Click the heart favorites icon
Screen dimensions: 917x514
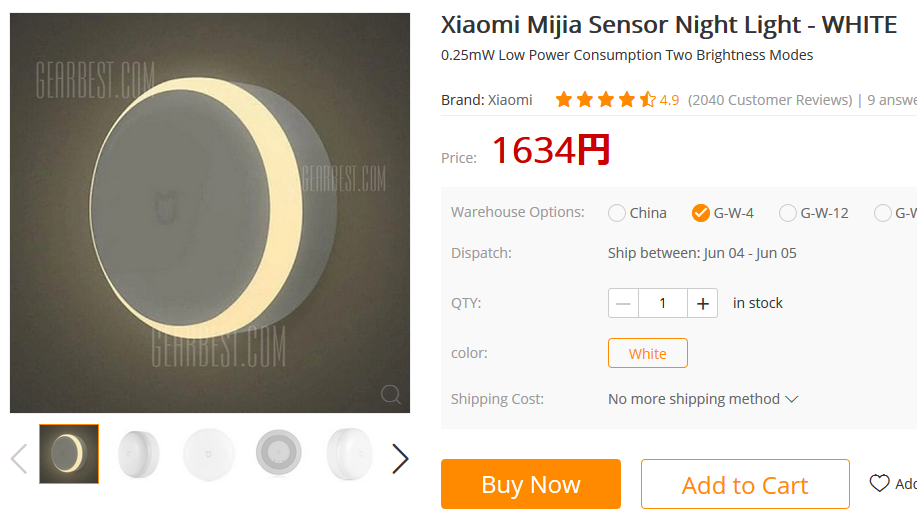tap(879, 484)
